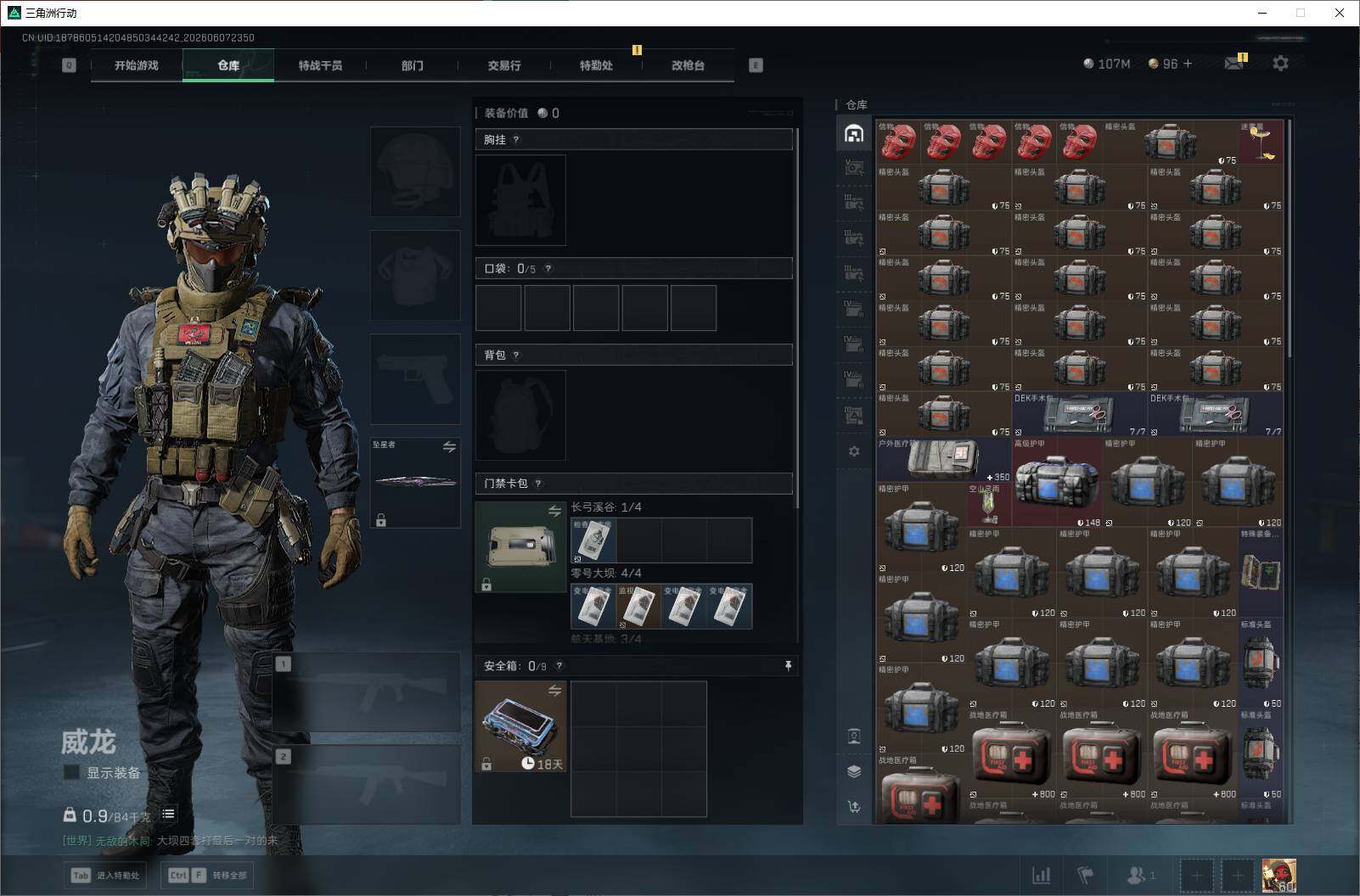
Task: Select the empty chest rig slot
Action: point(520,200)
